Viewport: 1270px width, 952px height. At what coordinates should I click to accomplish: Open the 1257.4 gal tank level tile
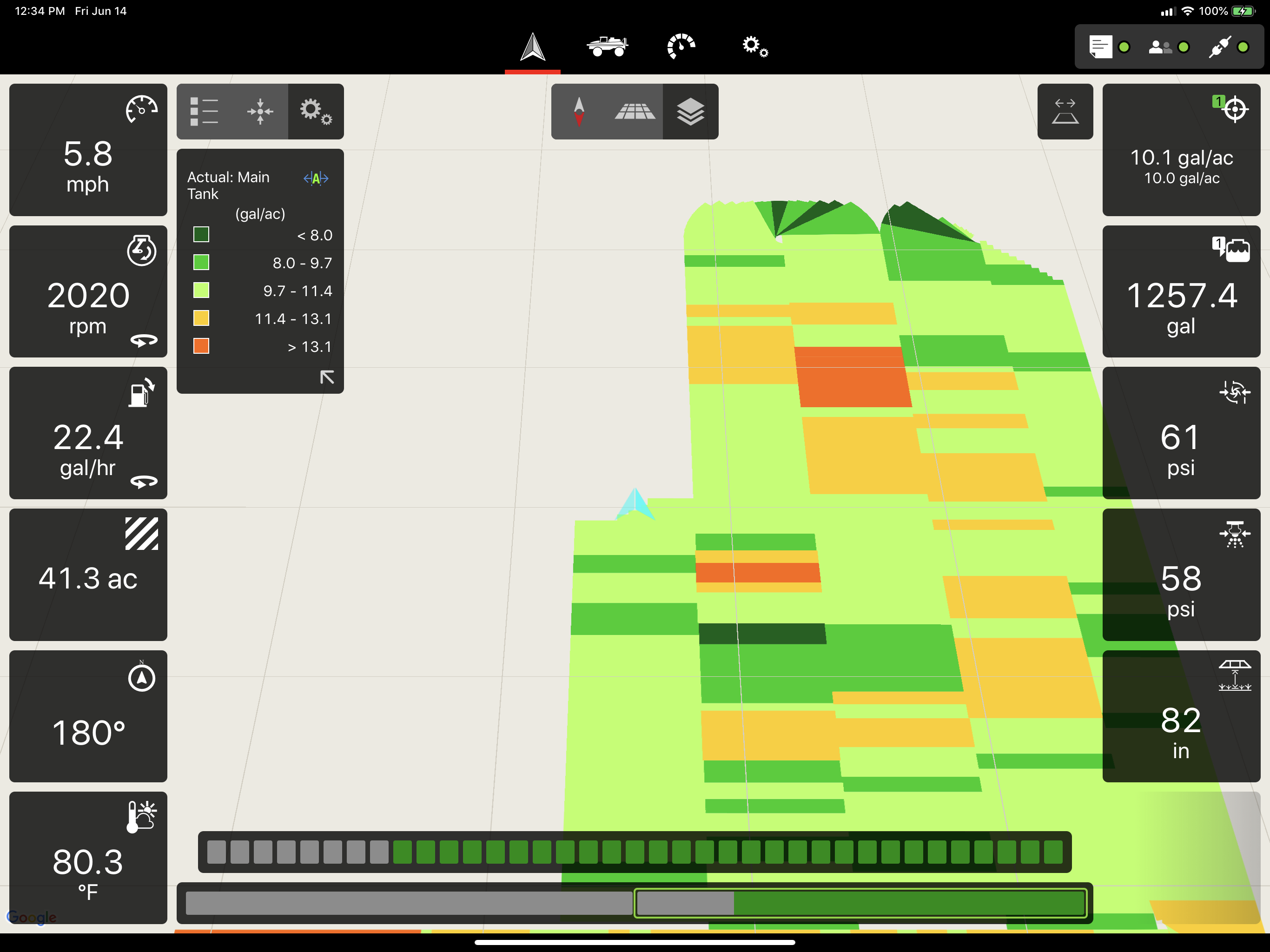[1181, 291]
